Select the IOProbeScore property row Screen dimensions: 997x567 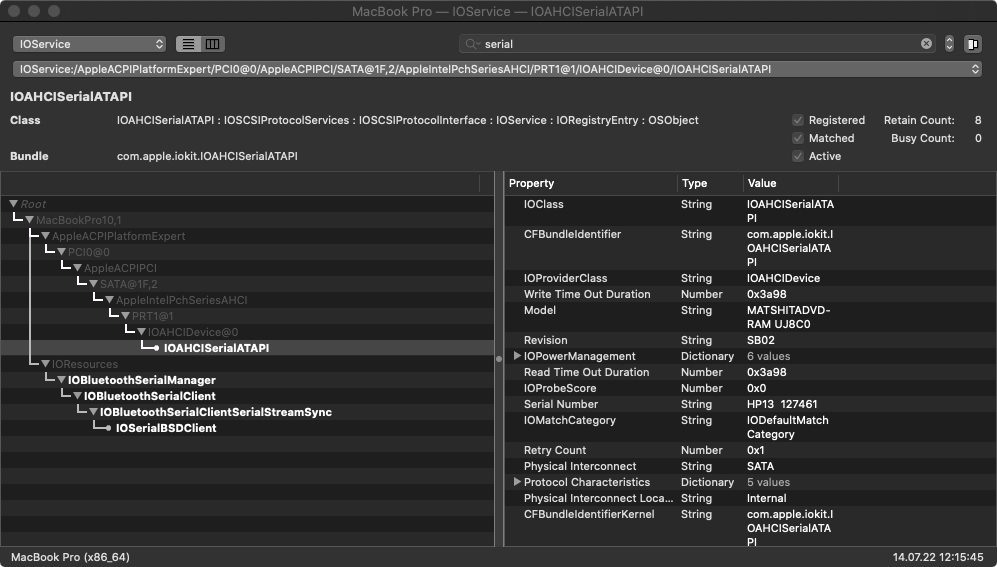click(750, 388)
